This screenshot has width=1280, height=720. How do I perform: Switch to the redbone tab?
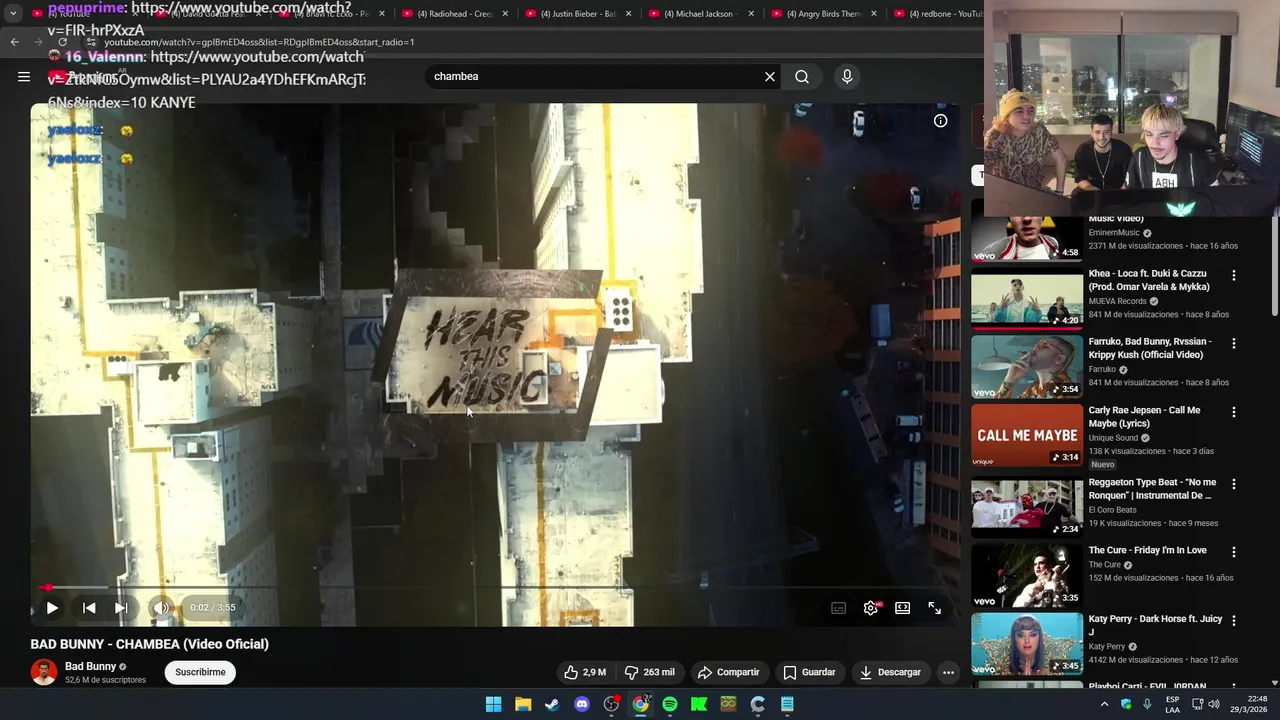[x=935, y=14]
